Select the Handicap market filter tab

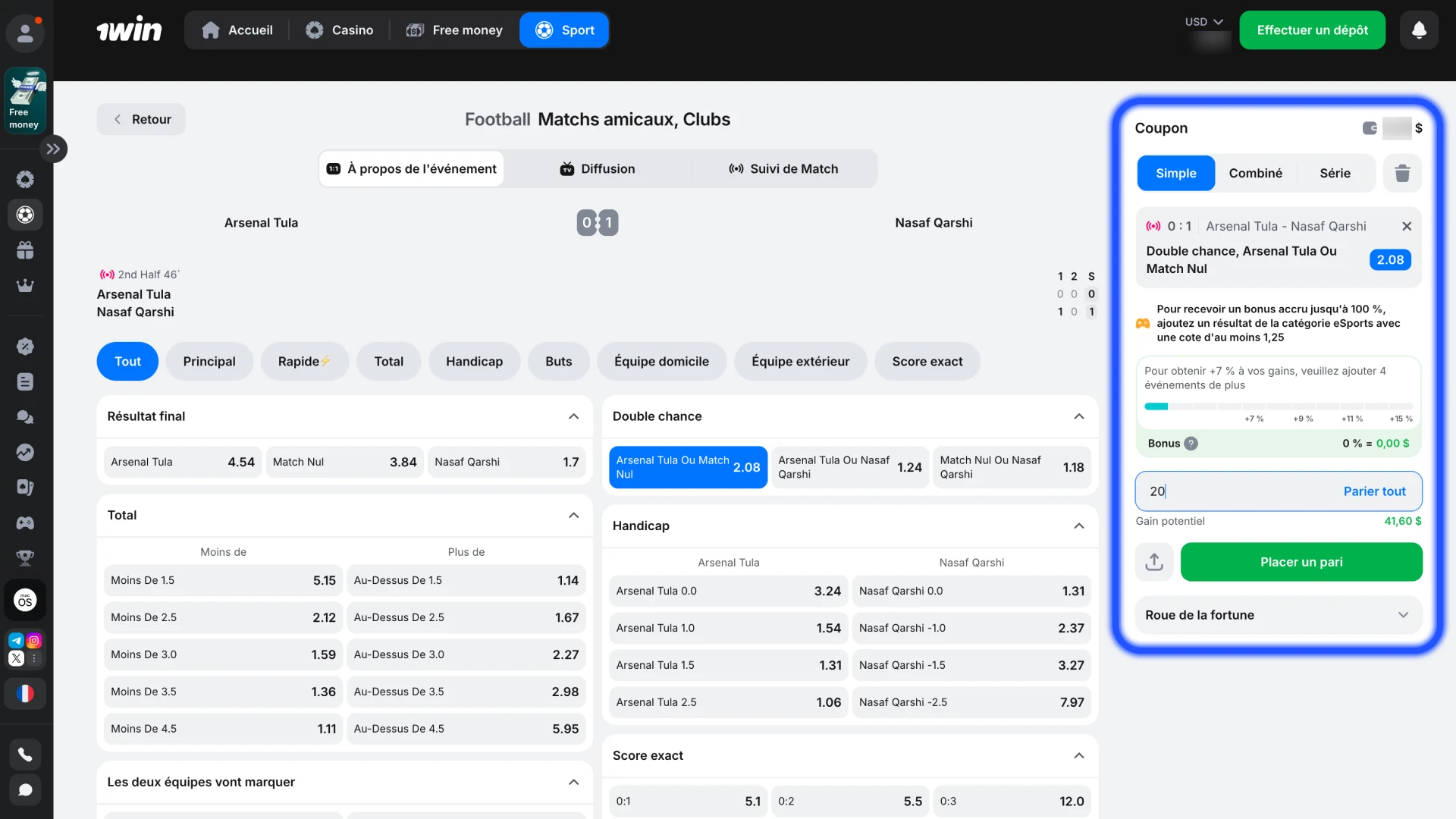(x=474, y=362)
